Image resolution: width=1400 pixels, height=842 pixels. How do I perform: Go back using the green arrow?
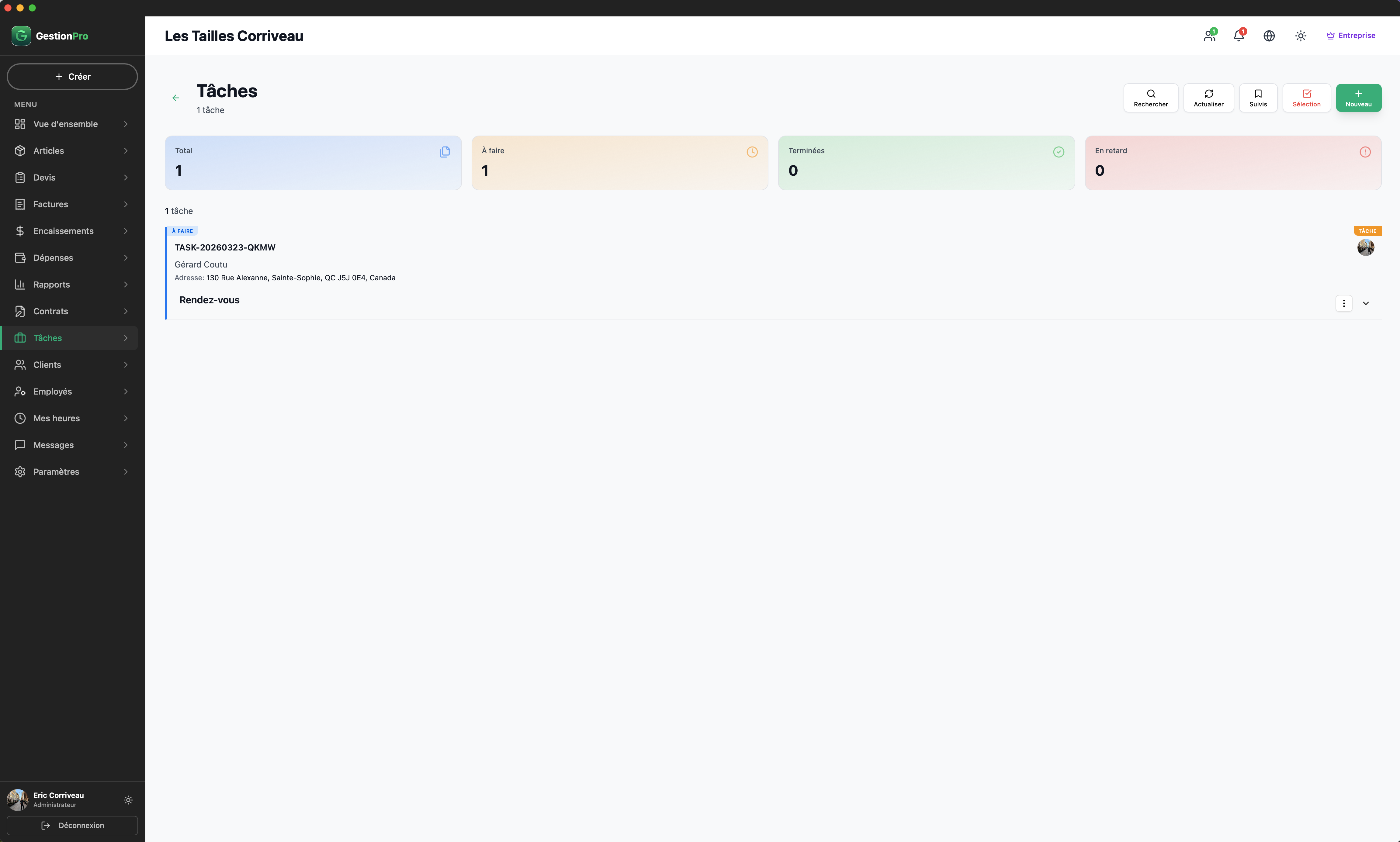(176, 98)
